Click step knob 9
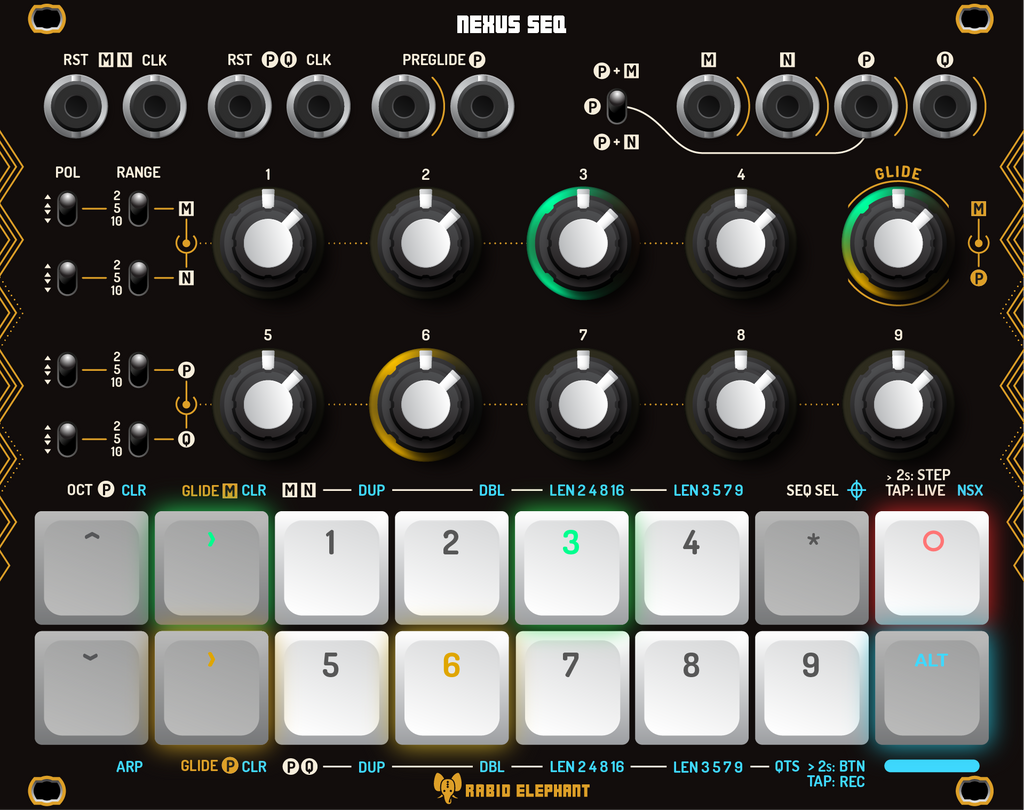Image resolution: width=1024 pixels, height=810 pixels. click(x=898, y=404)
